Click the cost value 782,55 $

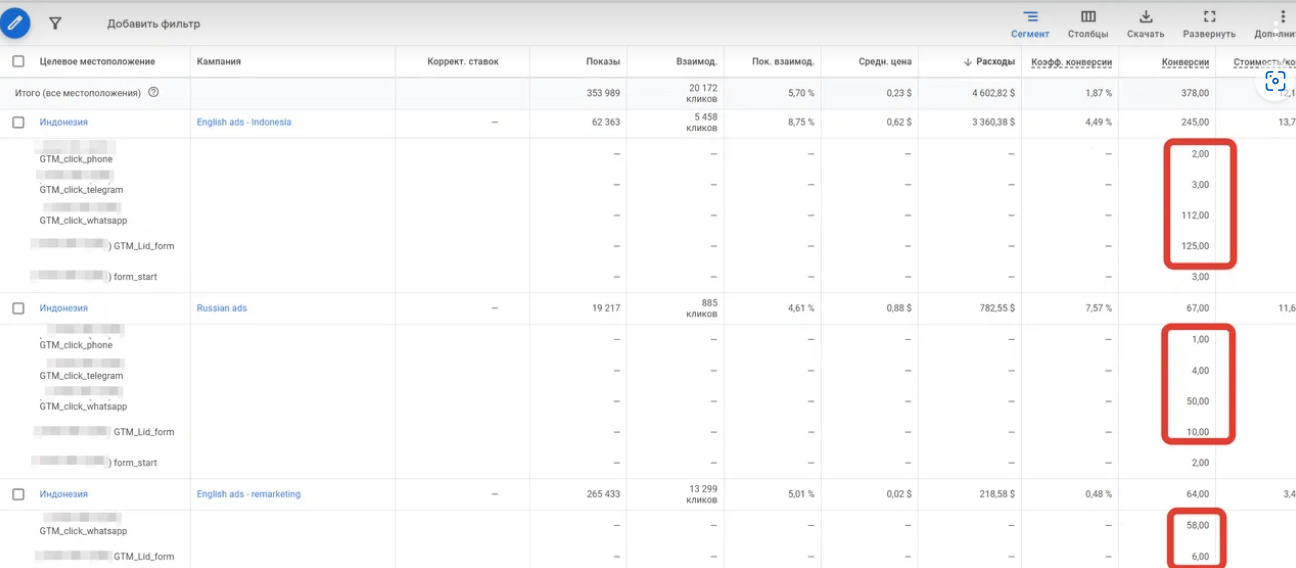(997, 308)
